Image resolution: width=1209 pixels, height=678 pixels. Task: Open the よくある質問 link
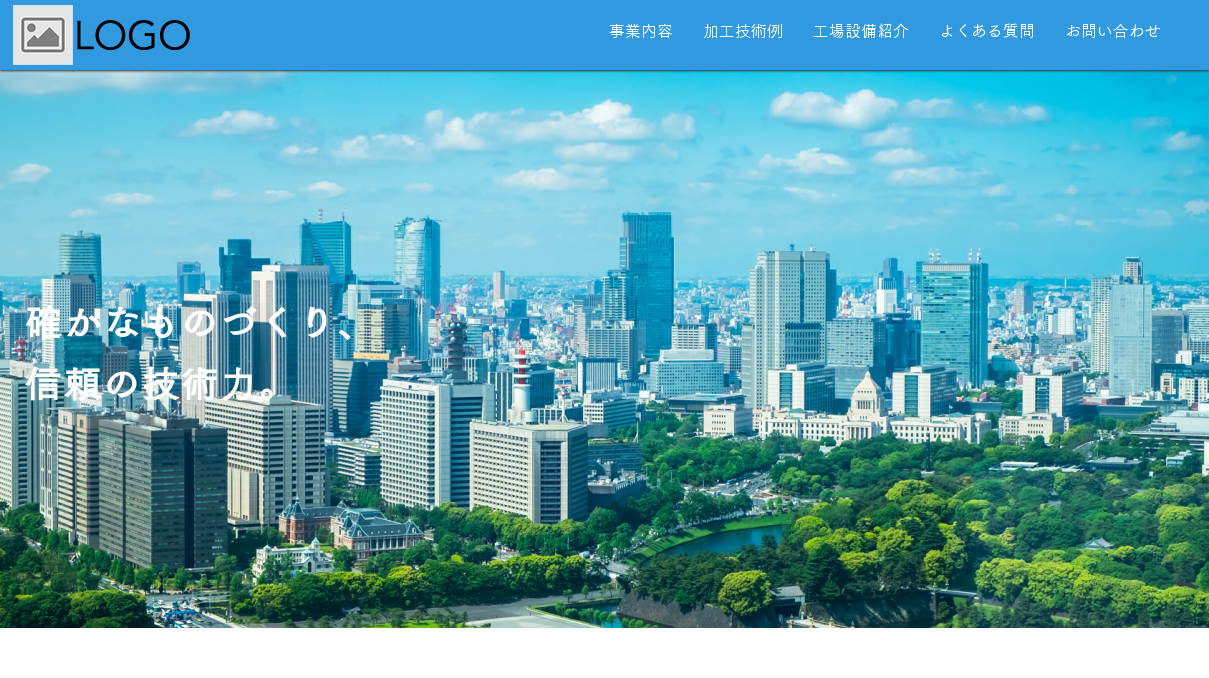click(x=987, y=31)
